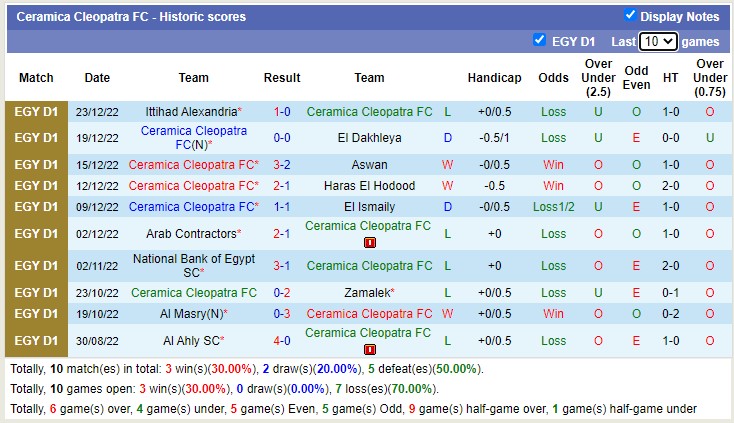Screen dimensions: 734x423
Task: Click the red card icon in Arab Contractors match row
Action: (370, 242)
